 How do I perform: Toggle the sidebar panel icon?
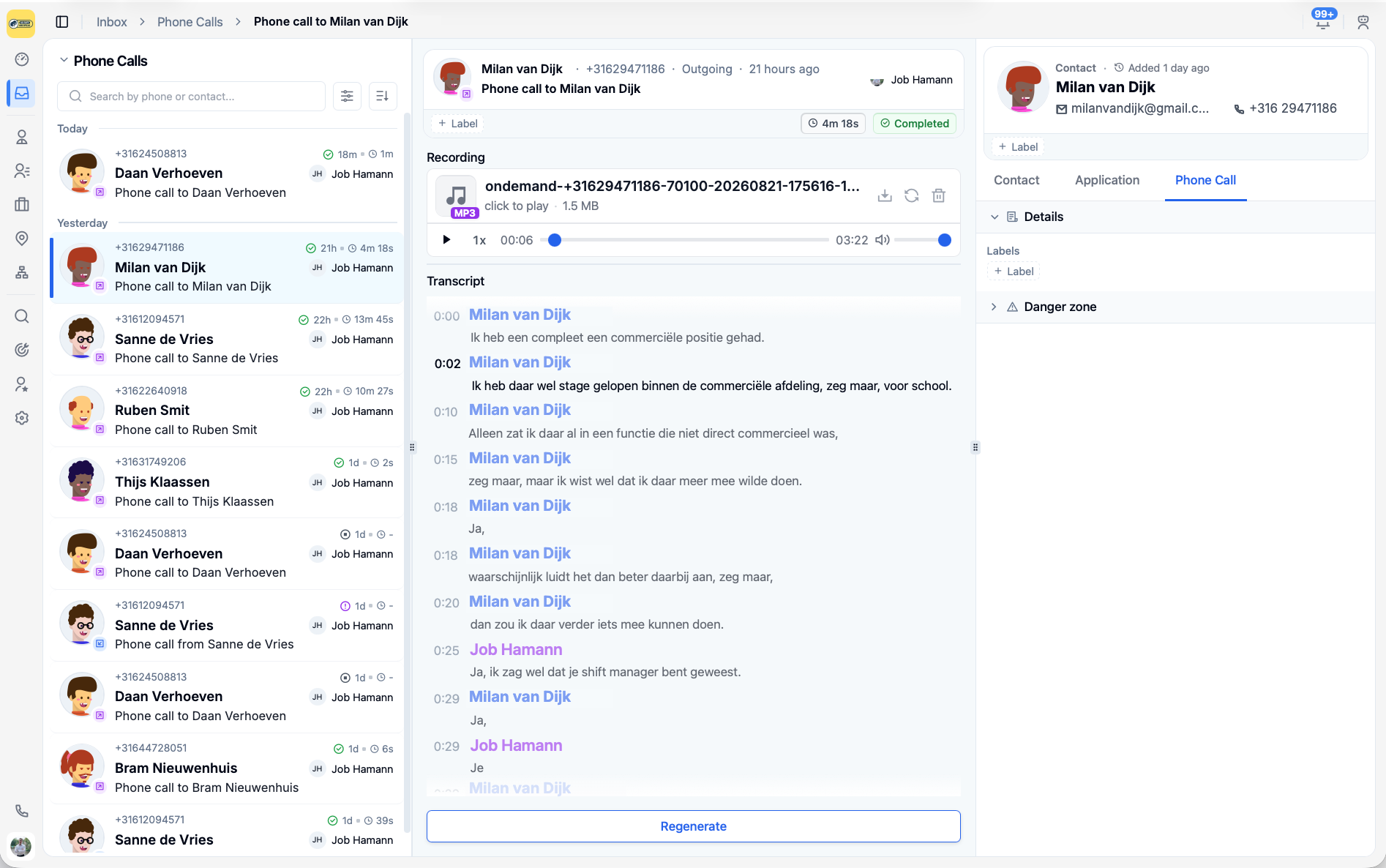pyautogui.click(x=62, y=22)
